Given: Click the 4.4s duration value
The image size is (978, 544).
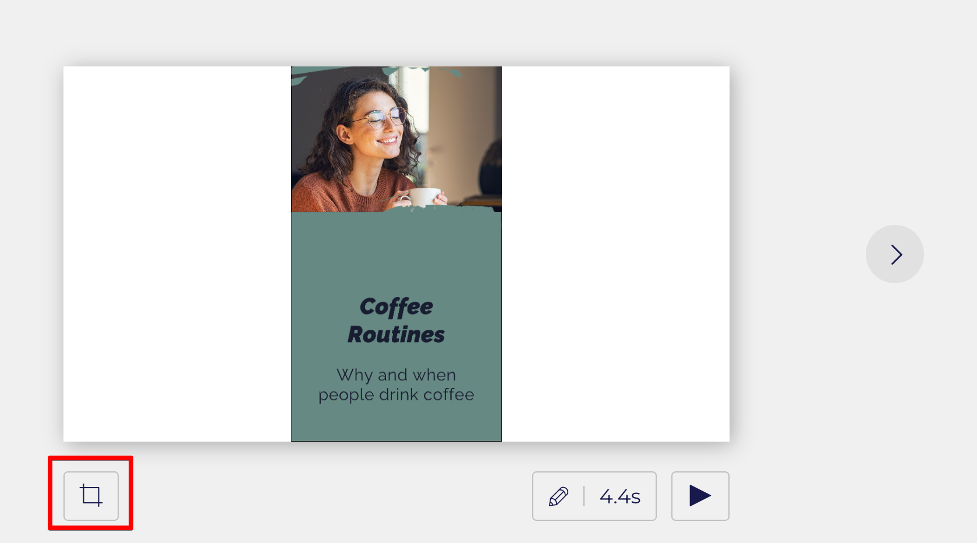Looking at the screenshot, I should point(620,496).
